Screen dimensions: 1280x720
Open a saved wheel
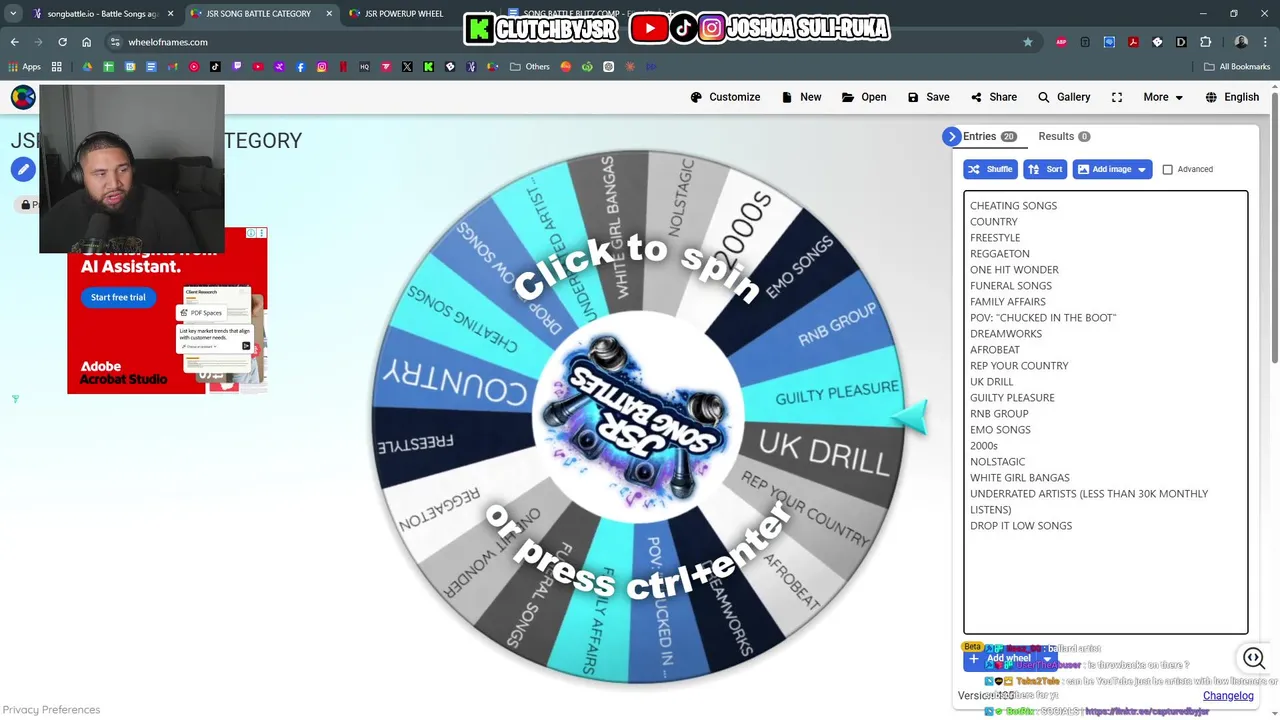tap(864, 97)
